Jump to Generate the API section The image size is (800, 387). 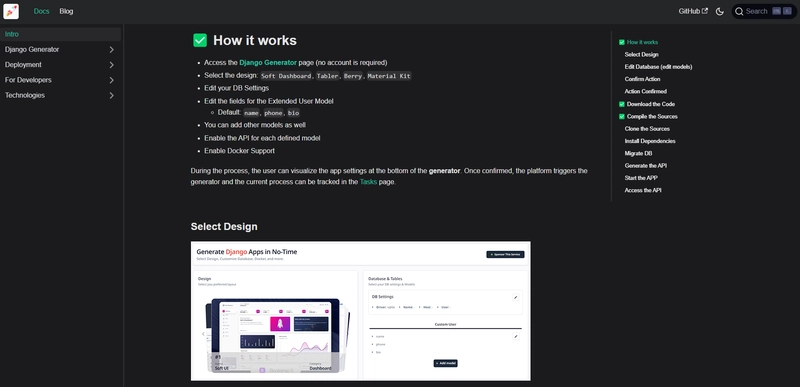click(x=645, y=166)
